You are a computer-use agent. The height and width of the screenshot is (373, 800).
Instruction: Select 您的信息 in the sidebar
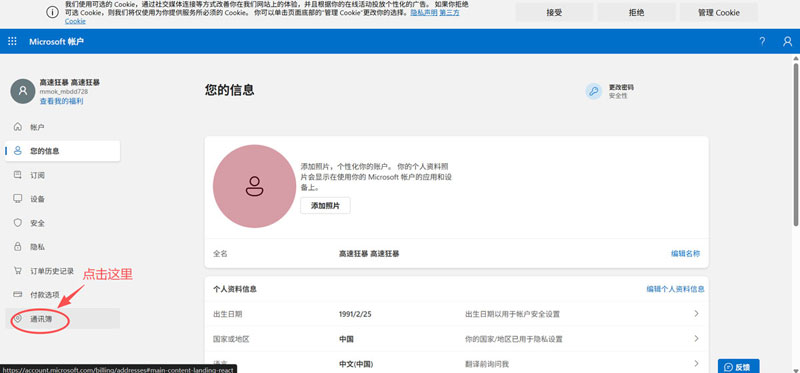[x=63, y=151]
